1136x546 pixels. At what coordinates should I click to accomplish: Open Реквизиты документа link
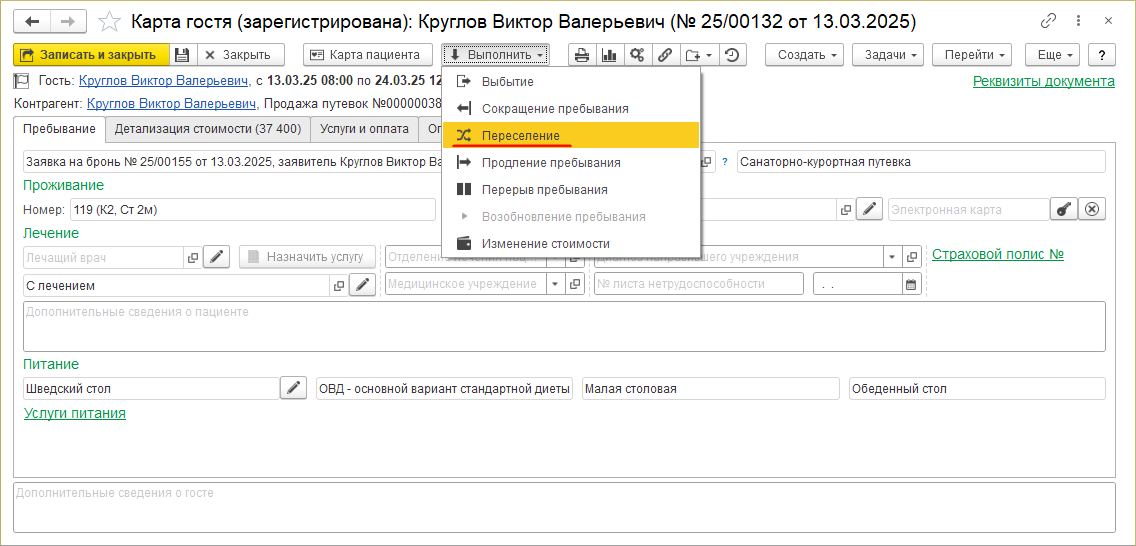pos(1043,81)
